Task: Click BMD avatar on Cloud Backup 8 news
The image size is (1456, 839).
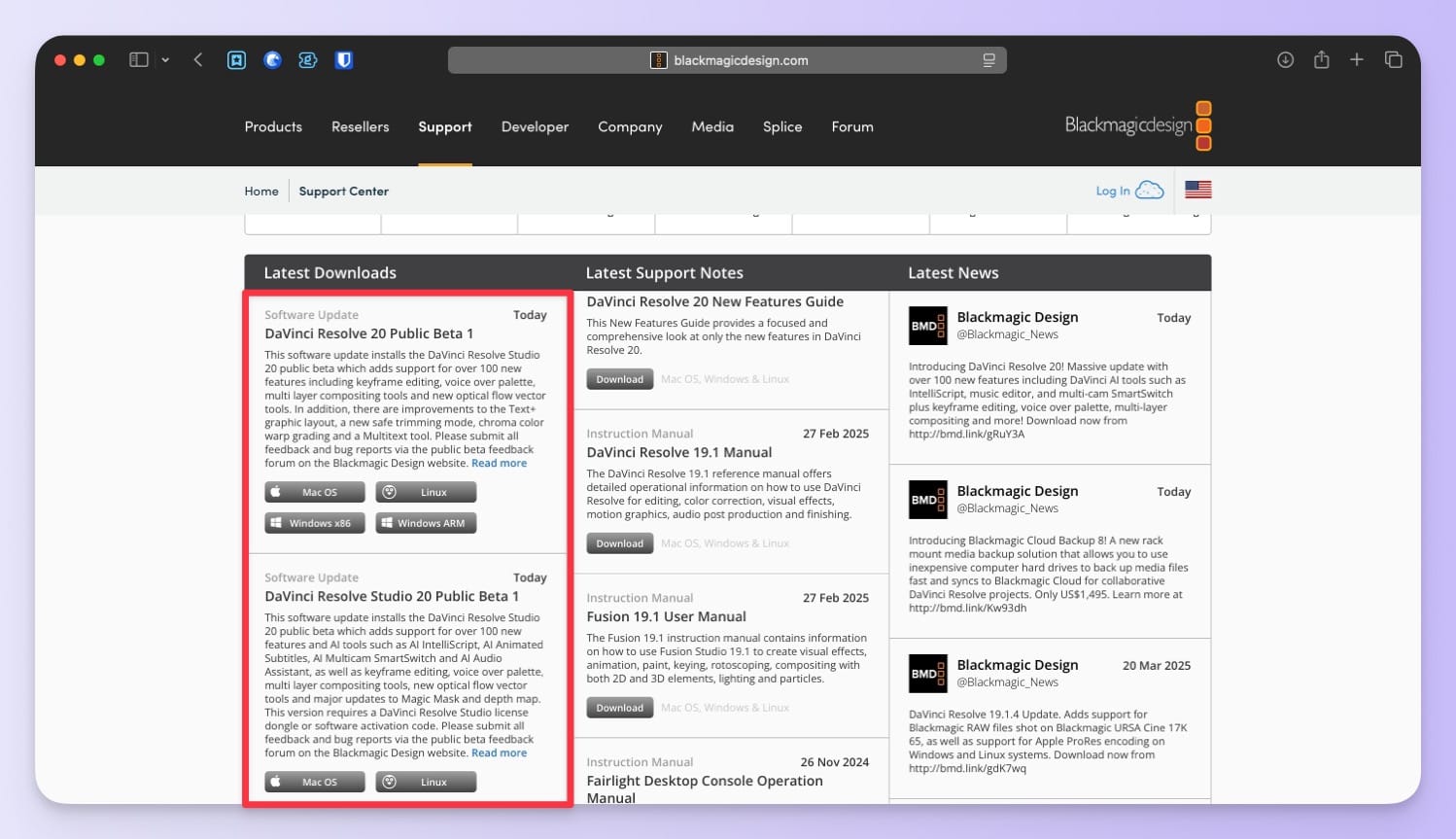Action: pos(927,500)
